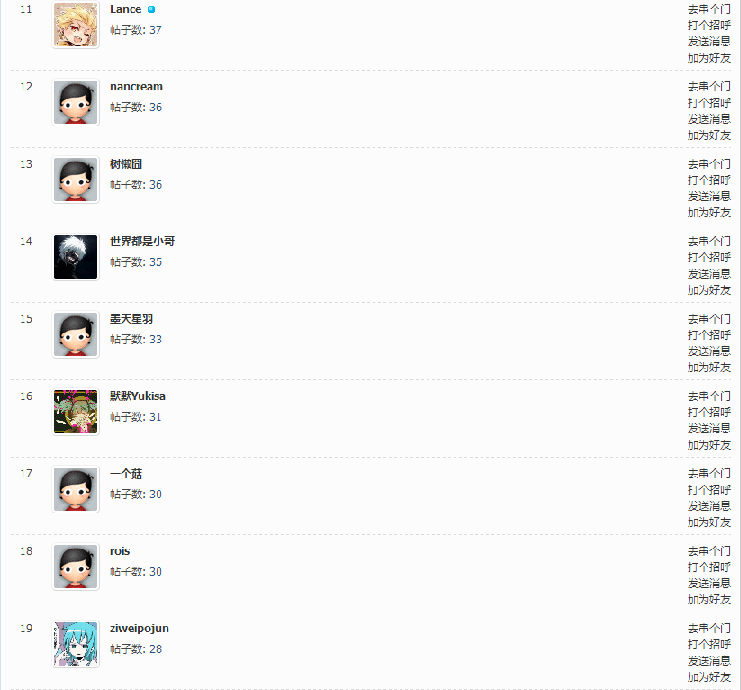Click 加为好友 for 世界都是小哥

[709, 290]
